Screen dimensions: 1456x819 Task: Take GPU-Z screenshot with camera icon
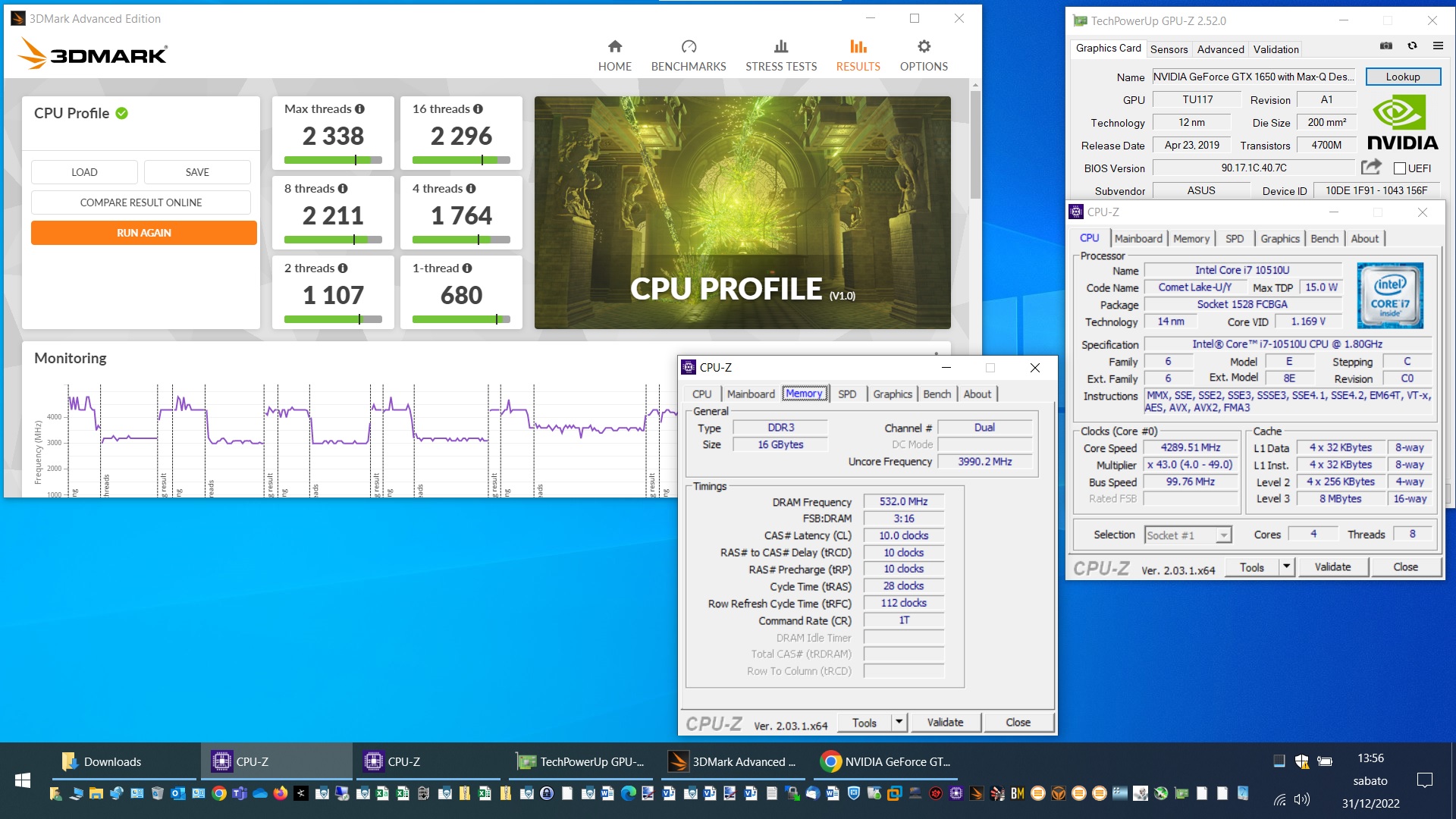point(1386,46)
